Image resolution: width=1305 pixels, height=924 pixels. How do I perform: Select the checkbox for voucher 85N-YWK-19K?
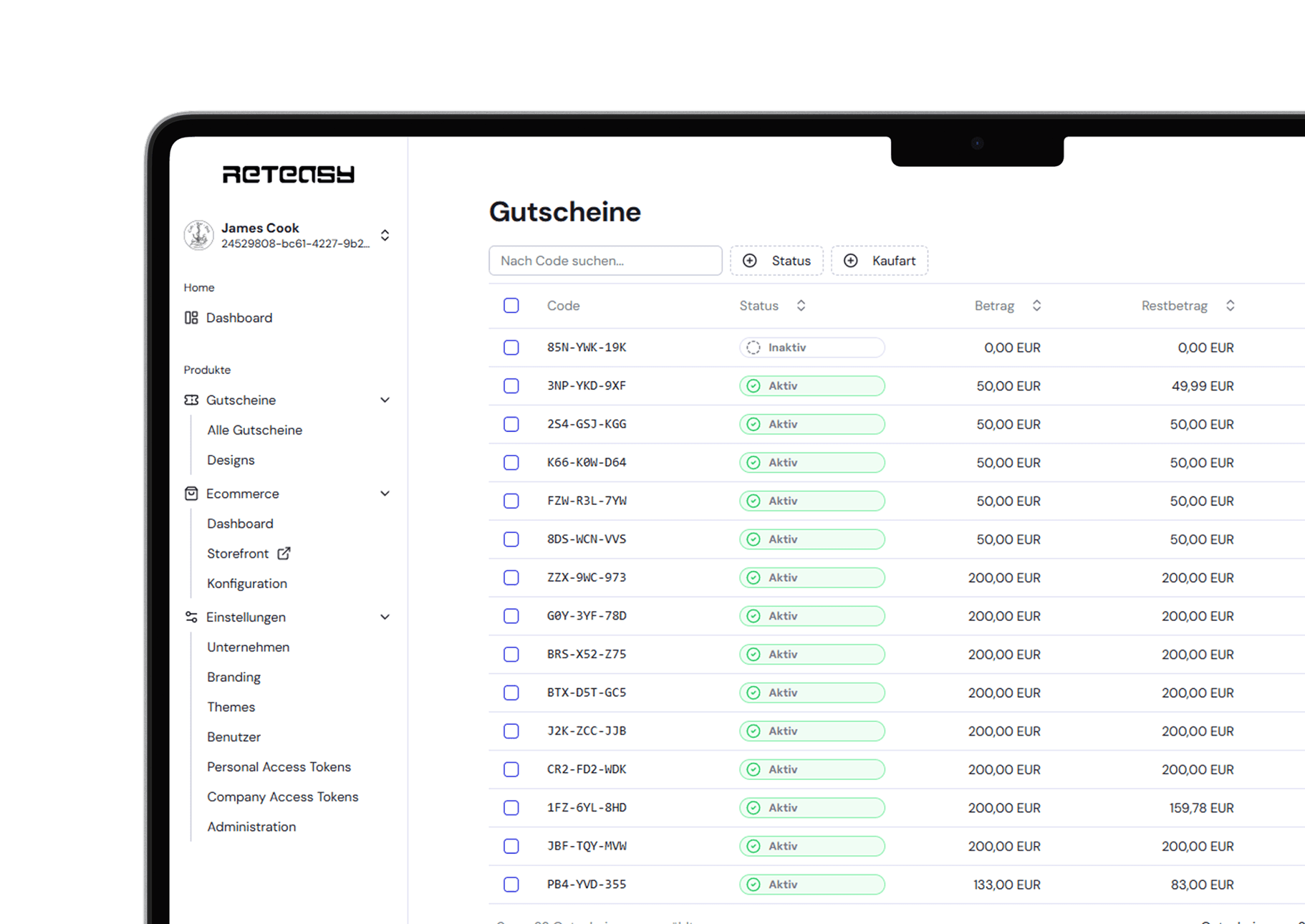point(511,347)
